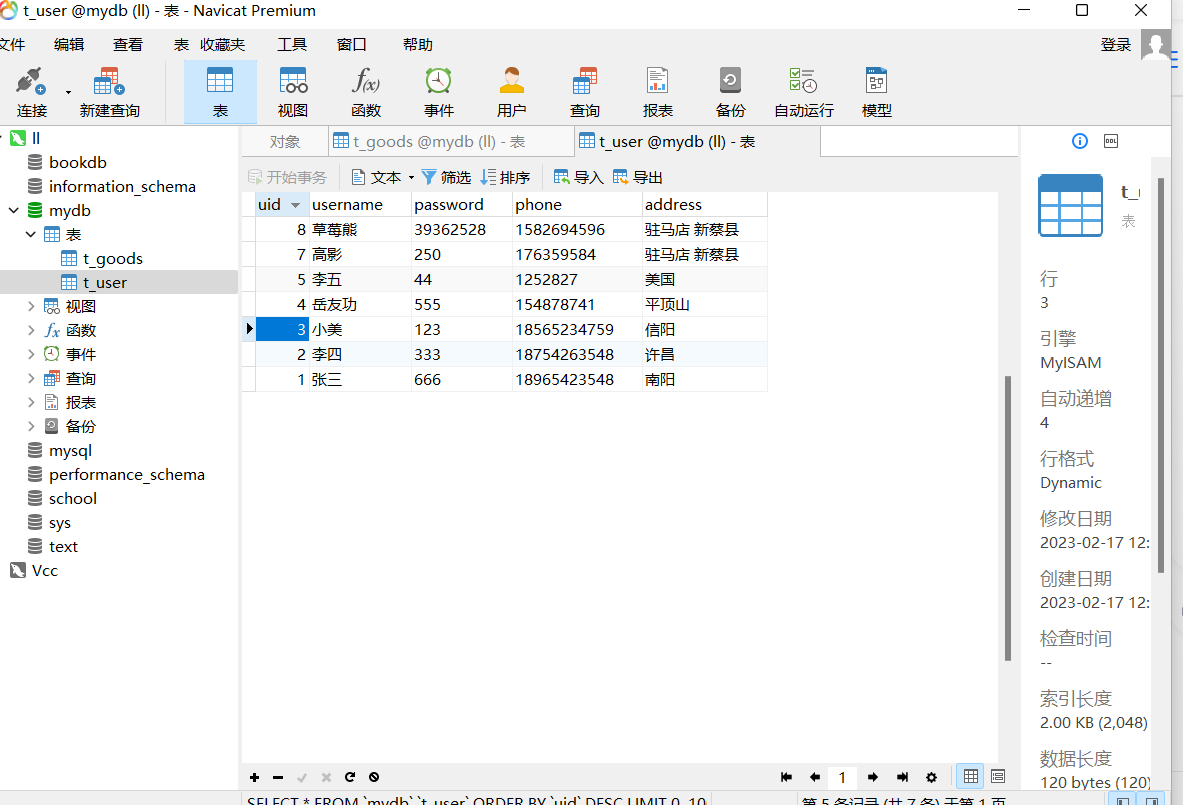Click the Export (导出) button

[x=638, y=177]
